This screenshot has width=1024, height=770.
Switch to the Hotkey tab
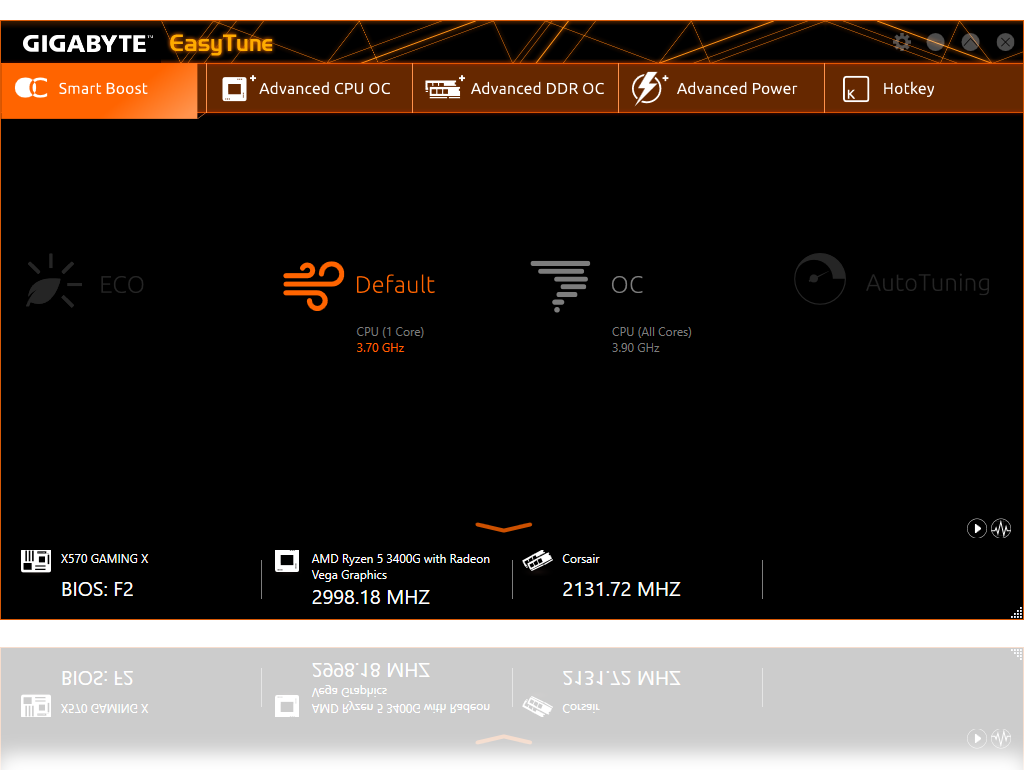coord(890,89)
